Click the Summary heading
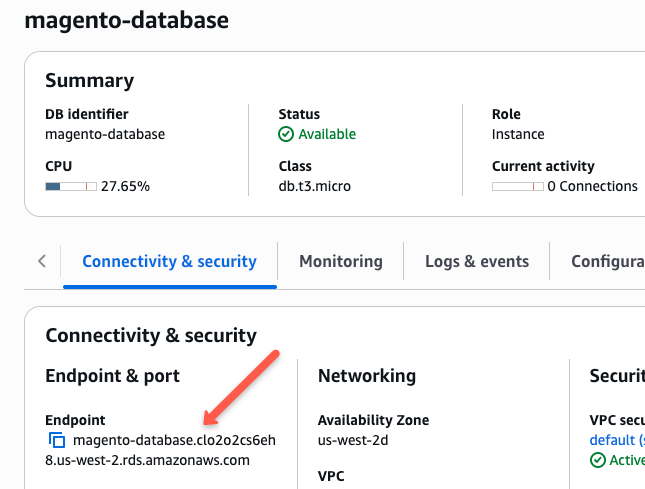The width and height of the screenshot is (645, 489). click(90, 81)
